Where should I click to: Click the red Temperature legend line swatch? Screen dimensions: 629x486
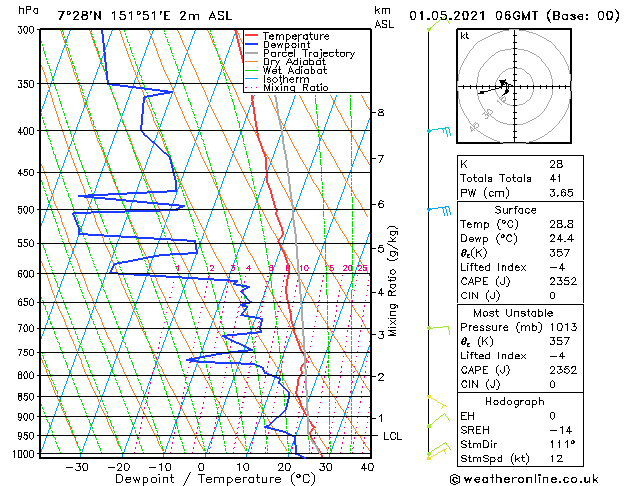[x=252, y=36]
